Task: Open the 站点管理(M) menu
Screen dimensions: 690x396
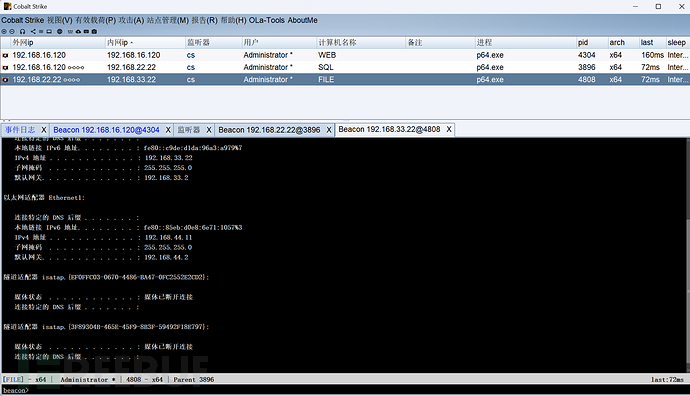Action: (x=168, y=20)
